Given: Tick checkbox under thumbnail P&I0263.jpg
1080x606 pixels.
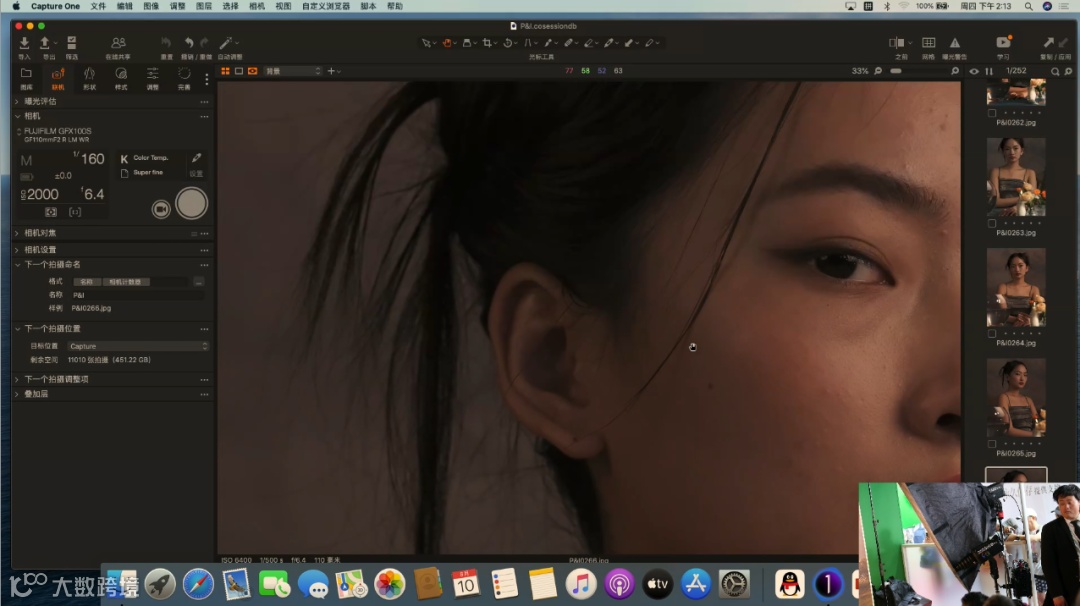Looking at the screenshot, I should tap(992, 223).
